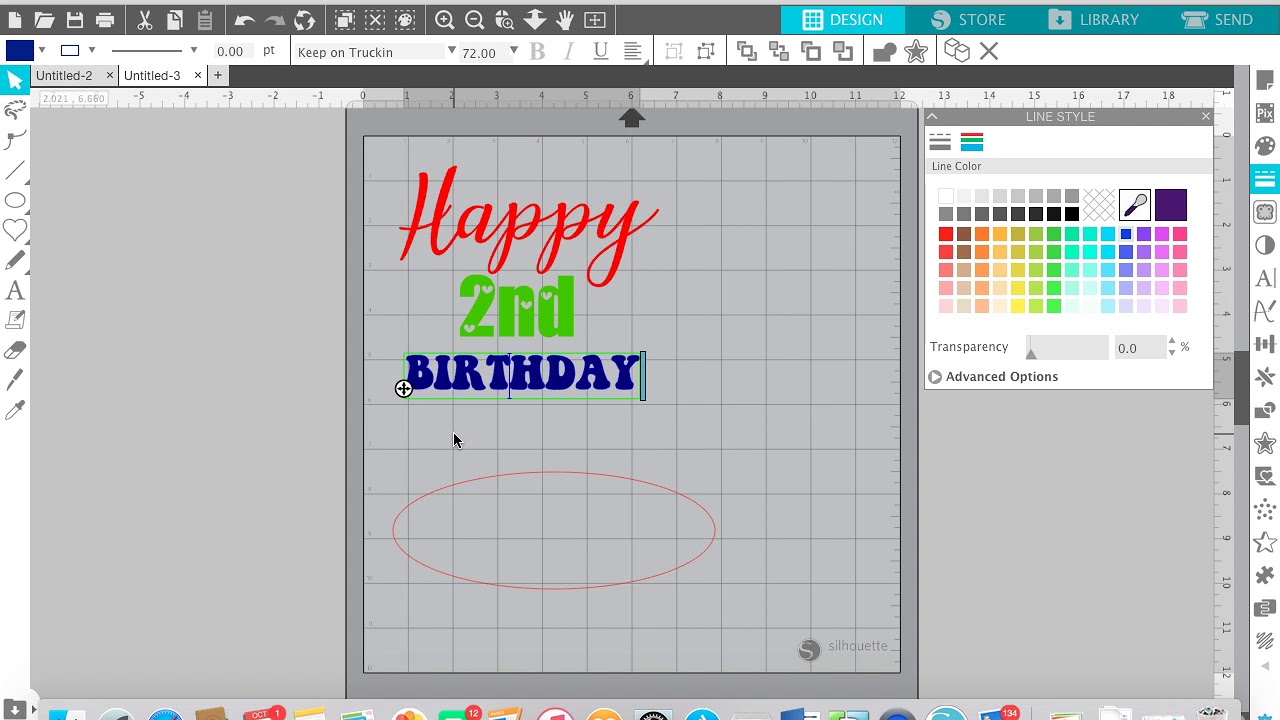Open the line color dropdown arrow
Image resolution: width=1280 pixels, height=720 pixels.
click(92, 50)
